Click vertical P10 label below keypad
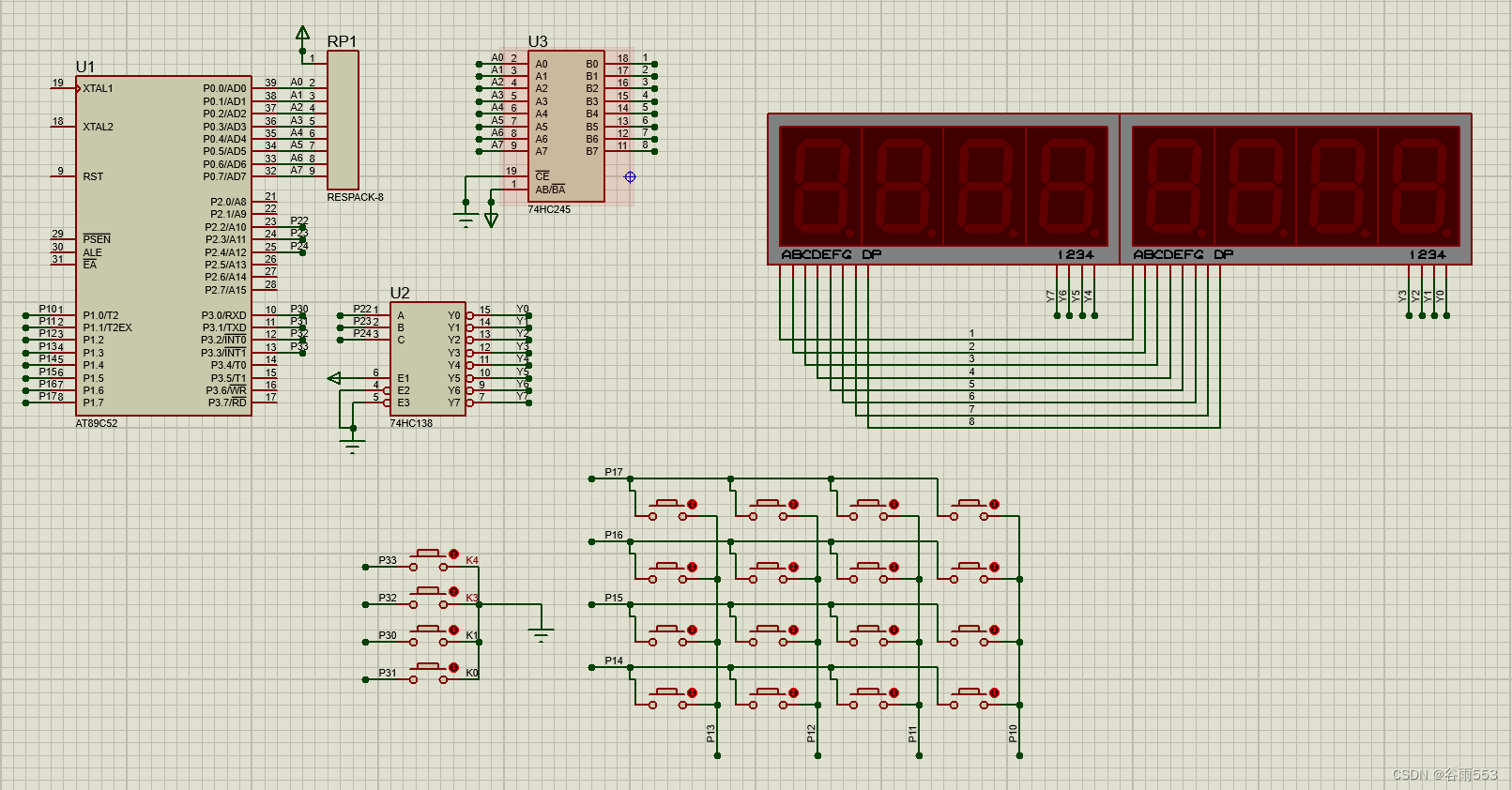This screenshot has width=1512, height=790. click(x=1013, y=734)
